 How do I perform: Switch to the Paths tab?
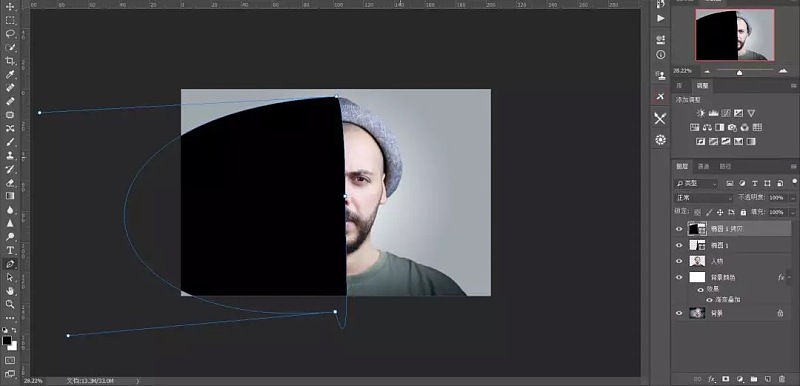click(725, 166)
